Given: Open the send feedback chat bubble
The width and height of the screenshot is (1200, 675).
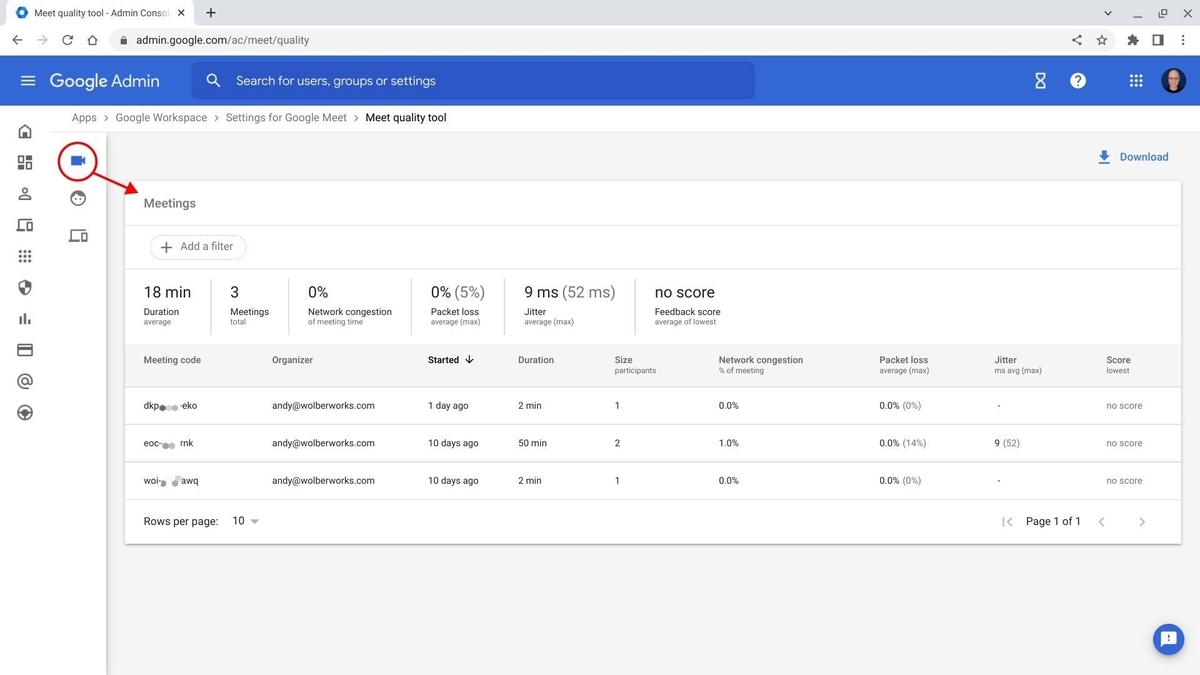Looking at the screenshot, I should click(x=1168, y=639).
